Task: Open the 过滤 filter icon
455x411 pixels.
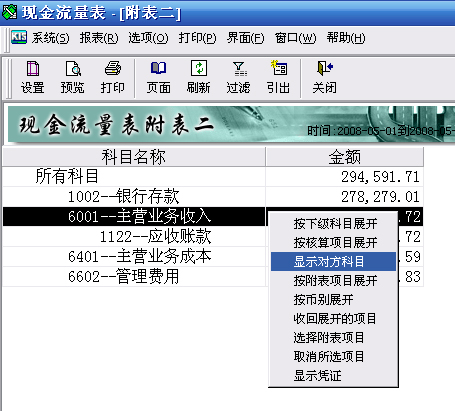Action: [x=238, y=78]
